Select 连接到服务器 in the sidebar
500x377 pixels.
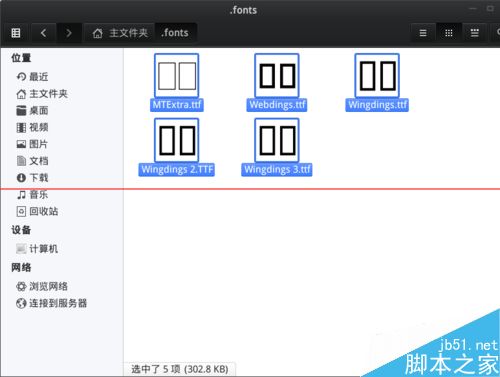click(52, 303)
